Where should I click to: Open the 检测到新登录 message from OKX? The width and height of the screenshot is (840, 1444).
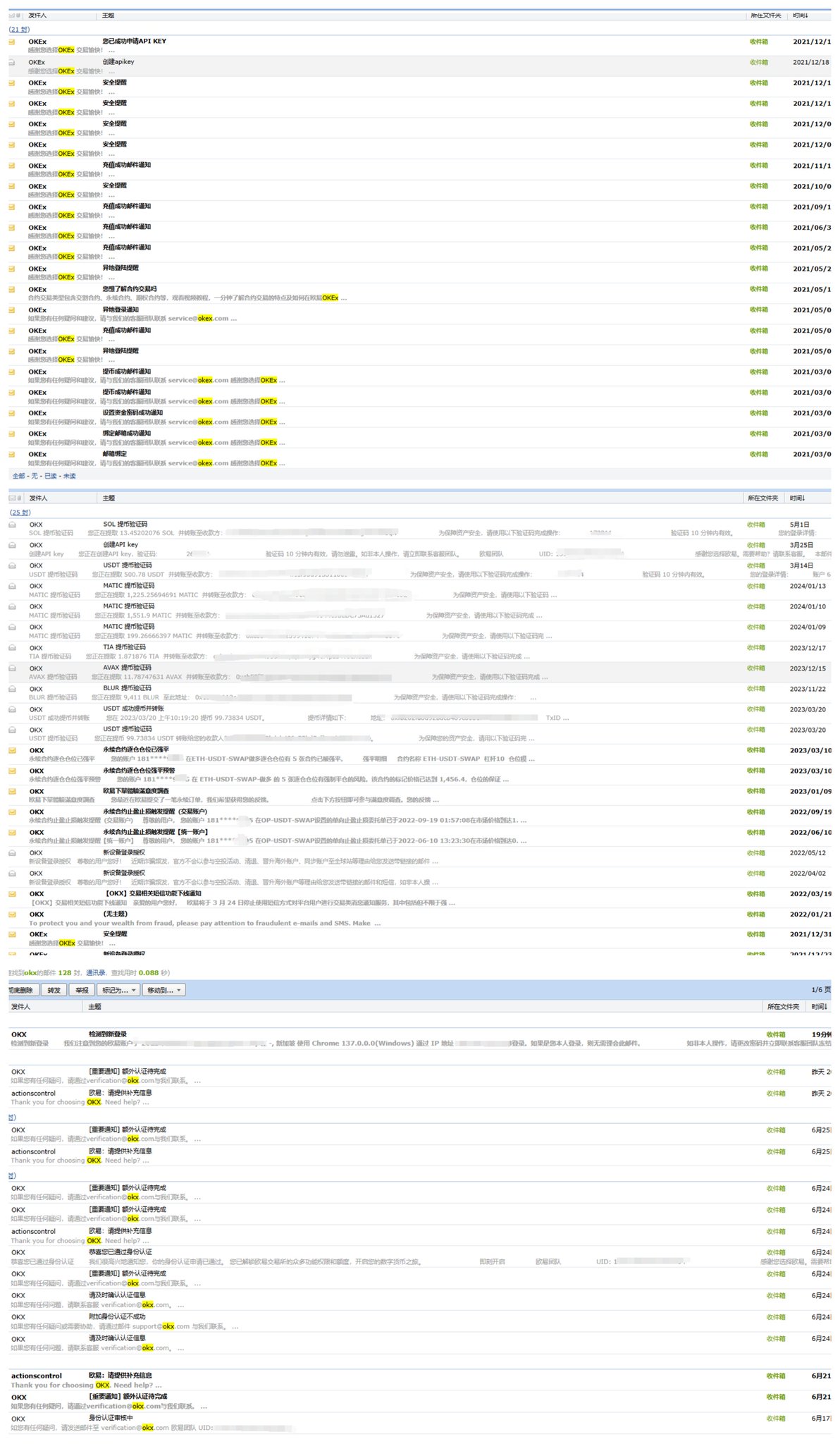[108, 1034]
